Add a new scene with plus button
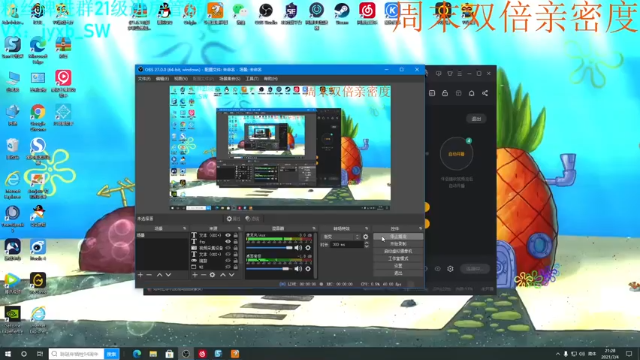 coord(140,275)
